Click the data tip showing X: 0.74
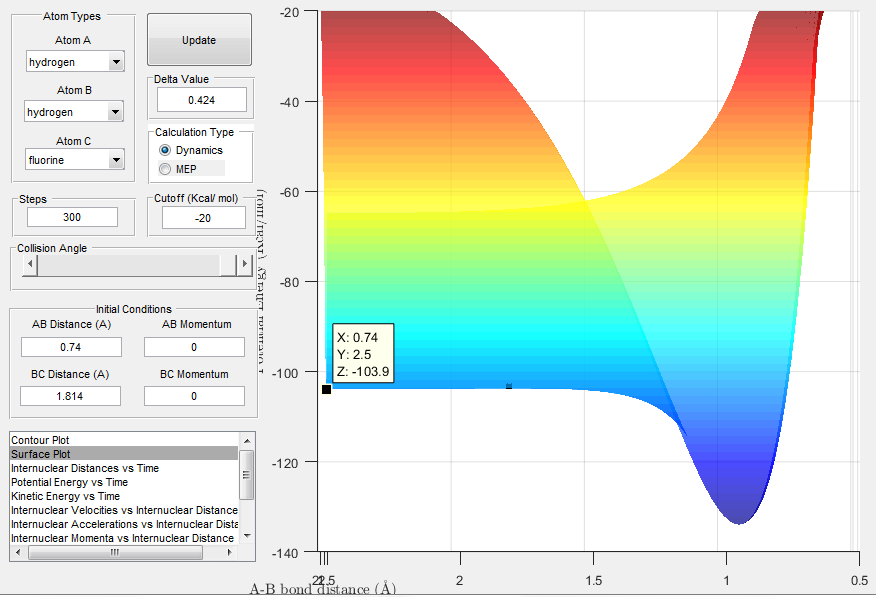Viewport: 876px width, 597px height. click(363, 353)
